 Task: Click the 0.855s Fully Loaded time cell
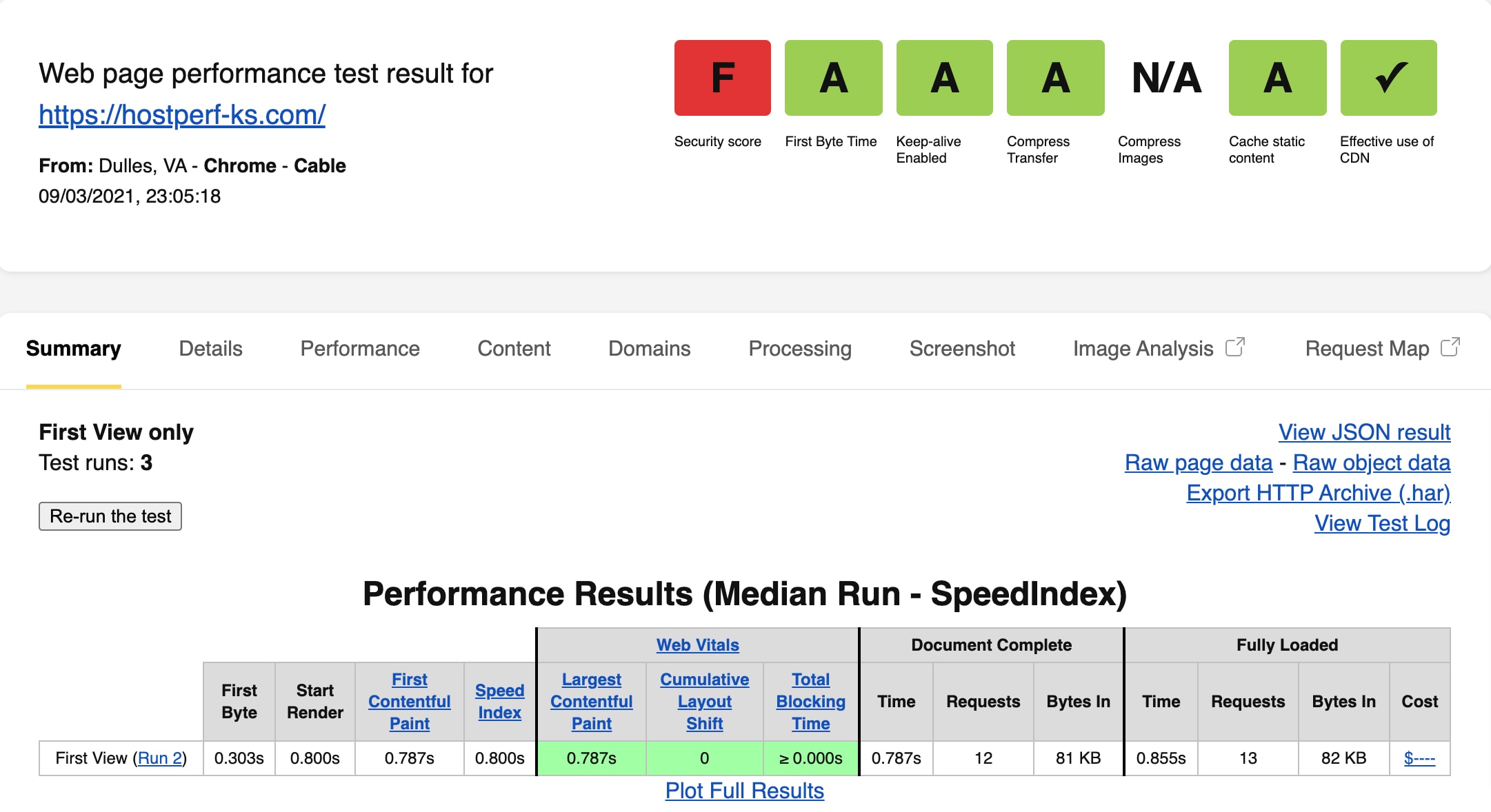point(1161,758)
